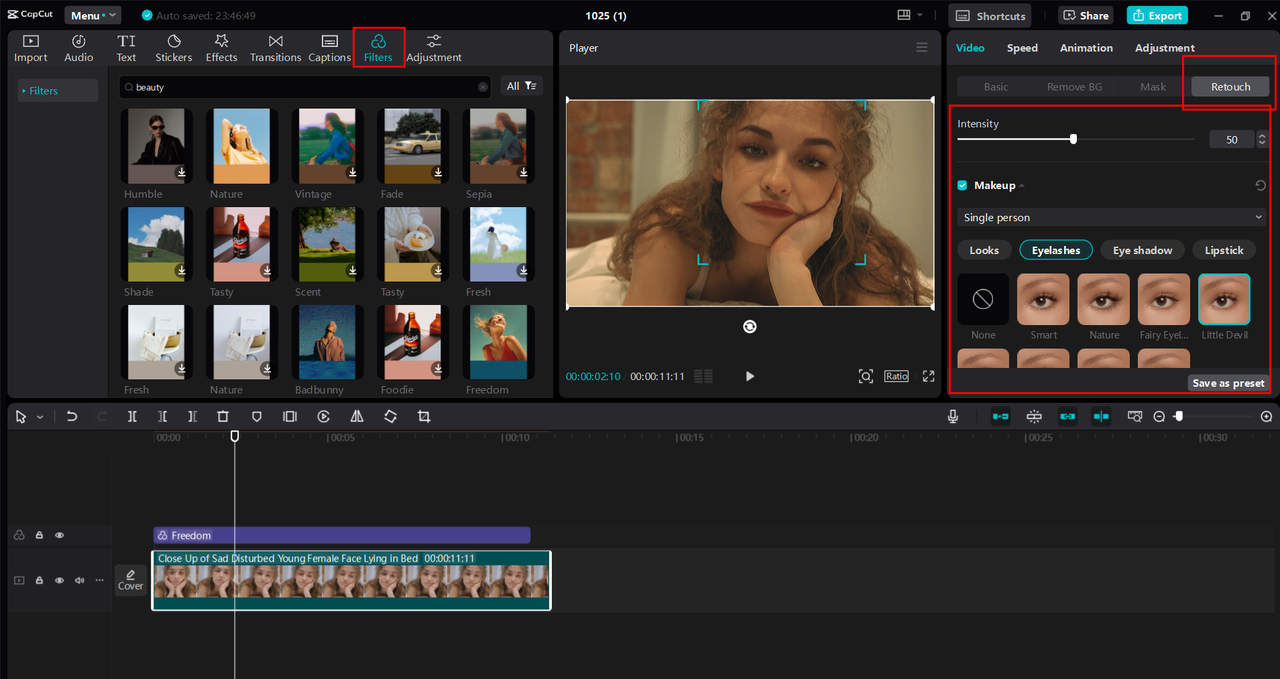Delete the selected clip
1280x679 pixels.
tap(223, 416)
